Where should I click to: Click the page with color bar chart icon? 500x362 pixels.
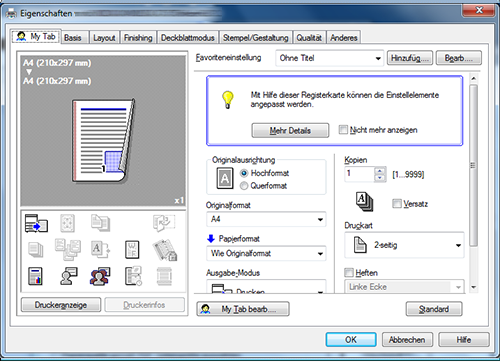(35, 276)
